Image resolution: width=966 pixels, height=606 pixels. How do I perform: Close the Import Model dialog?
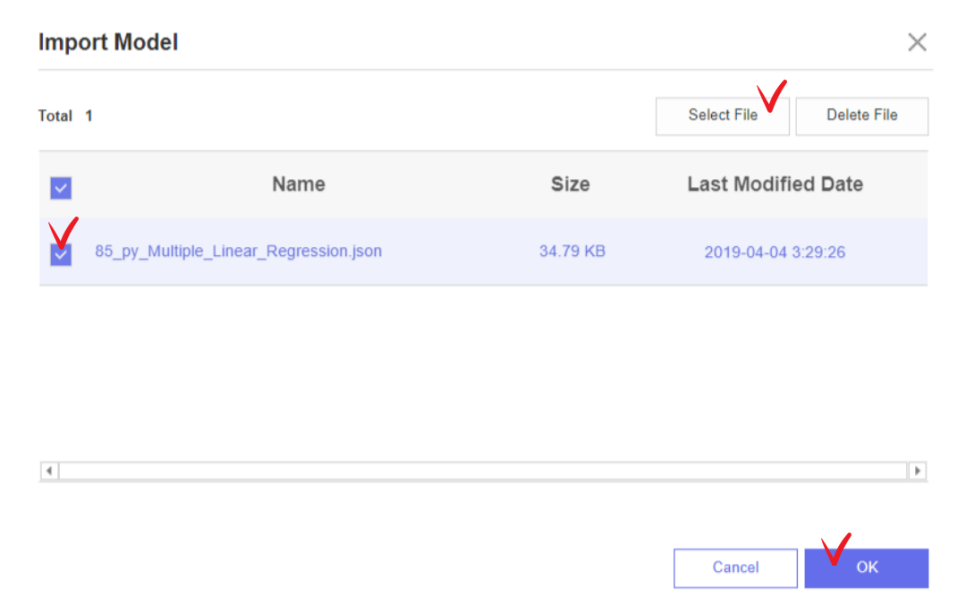pyautogui.click(x=917, y=42)
